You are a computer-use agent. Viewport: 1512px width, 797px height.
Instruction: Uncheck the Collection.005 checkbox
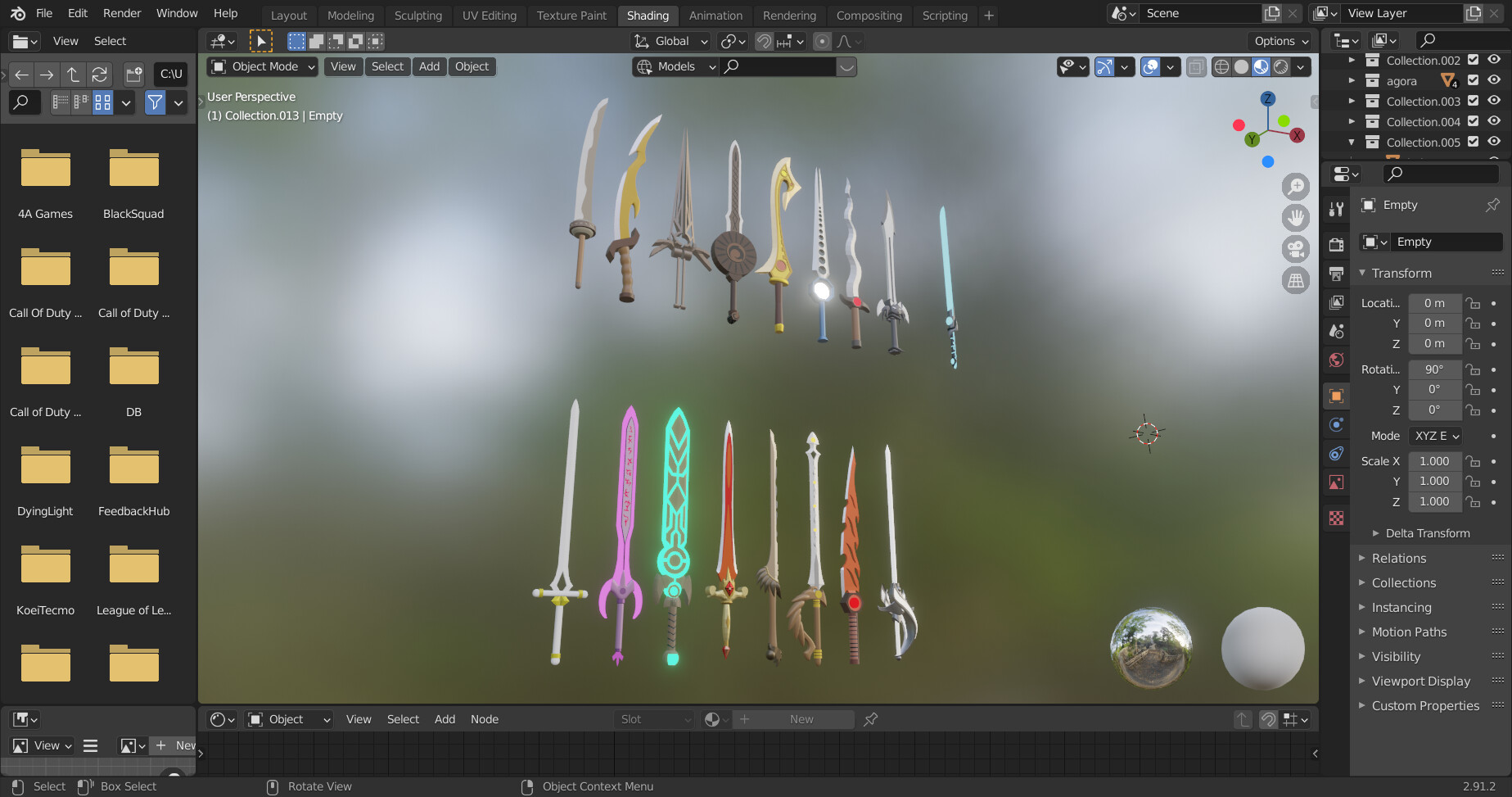1473,142
